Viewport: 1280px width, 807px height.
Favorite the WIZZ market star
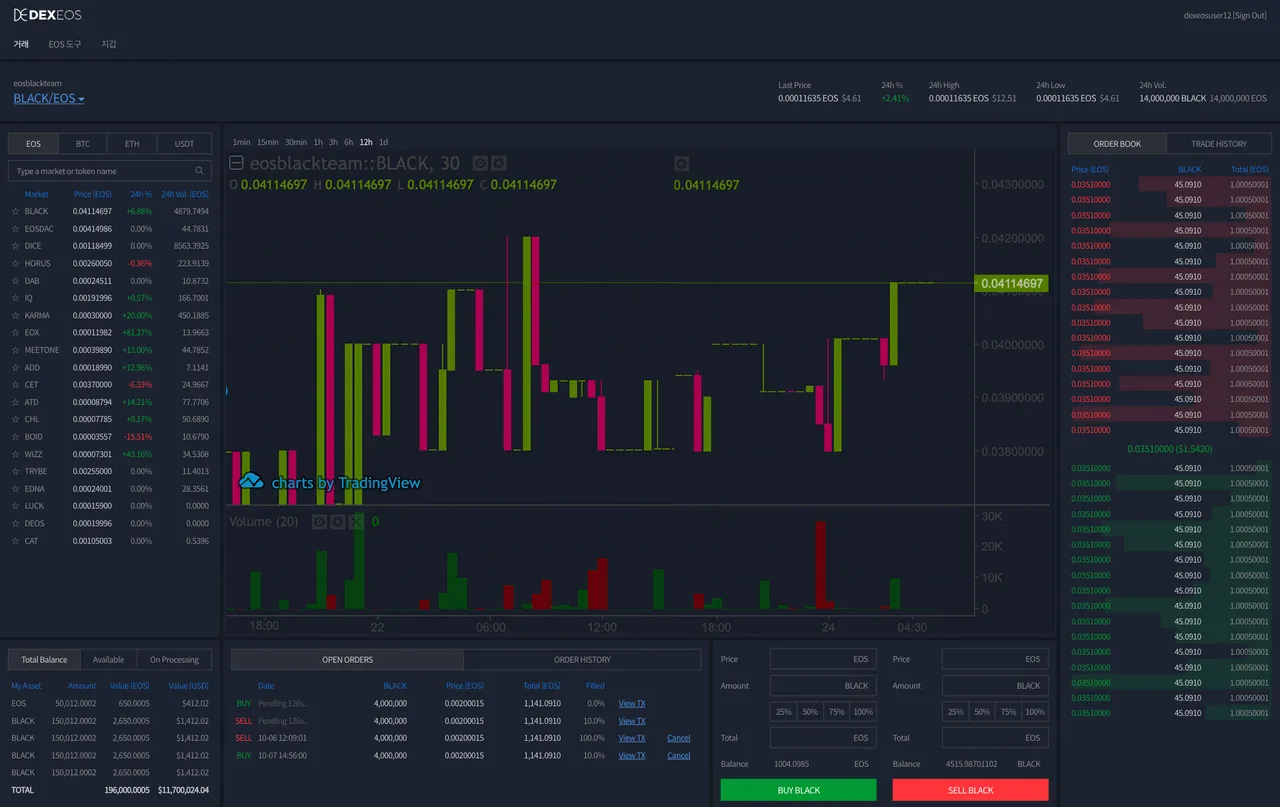coord(15,454)
